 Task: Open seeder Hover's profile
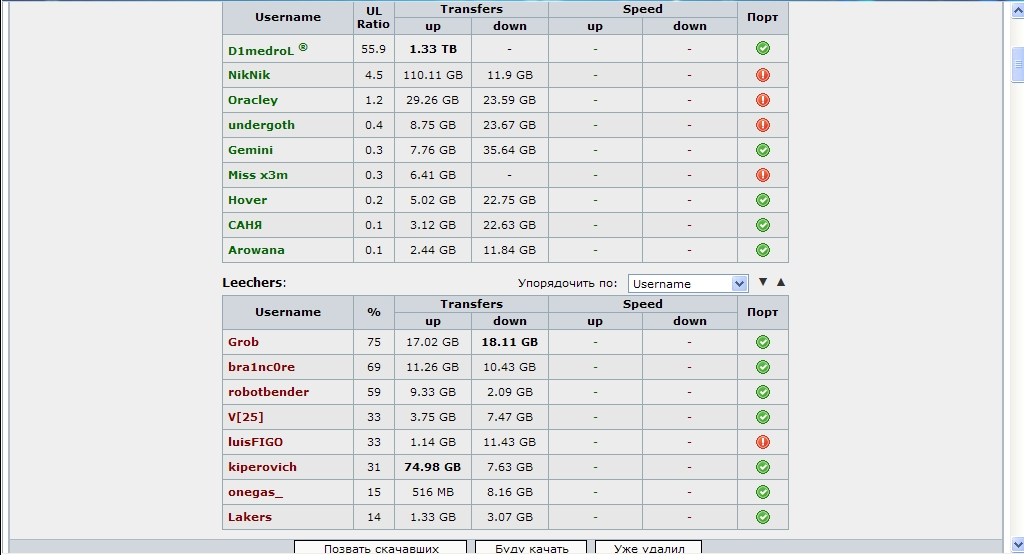point(248,200)
